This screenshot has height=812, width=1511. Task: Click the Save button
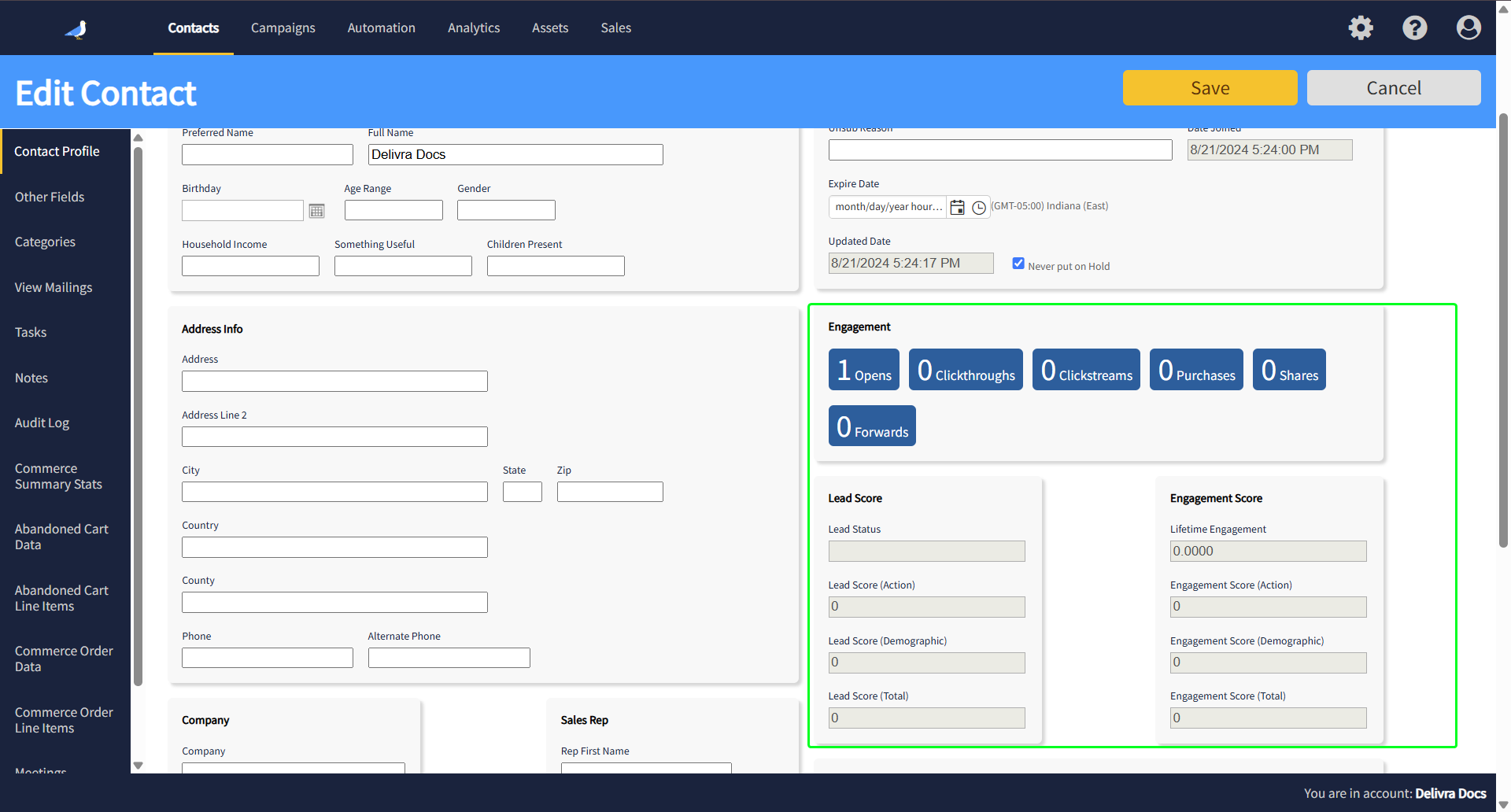point(1210,87)
